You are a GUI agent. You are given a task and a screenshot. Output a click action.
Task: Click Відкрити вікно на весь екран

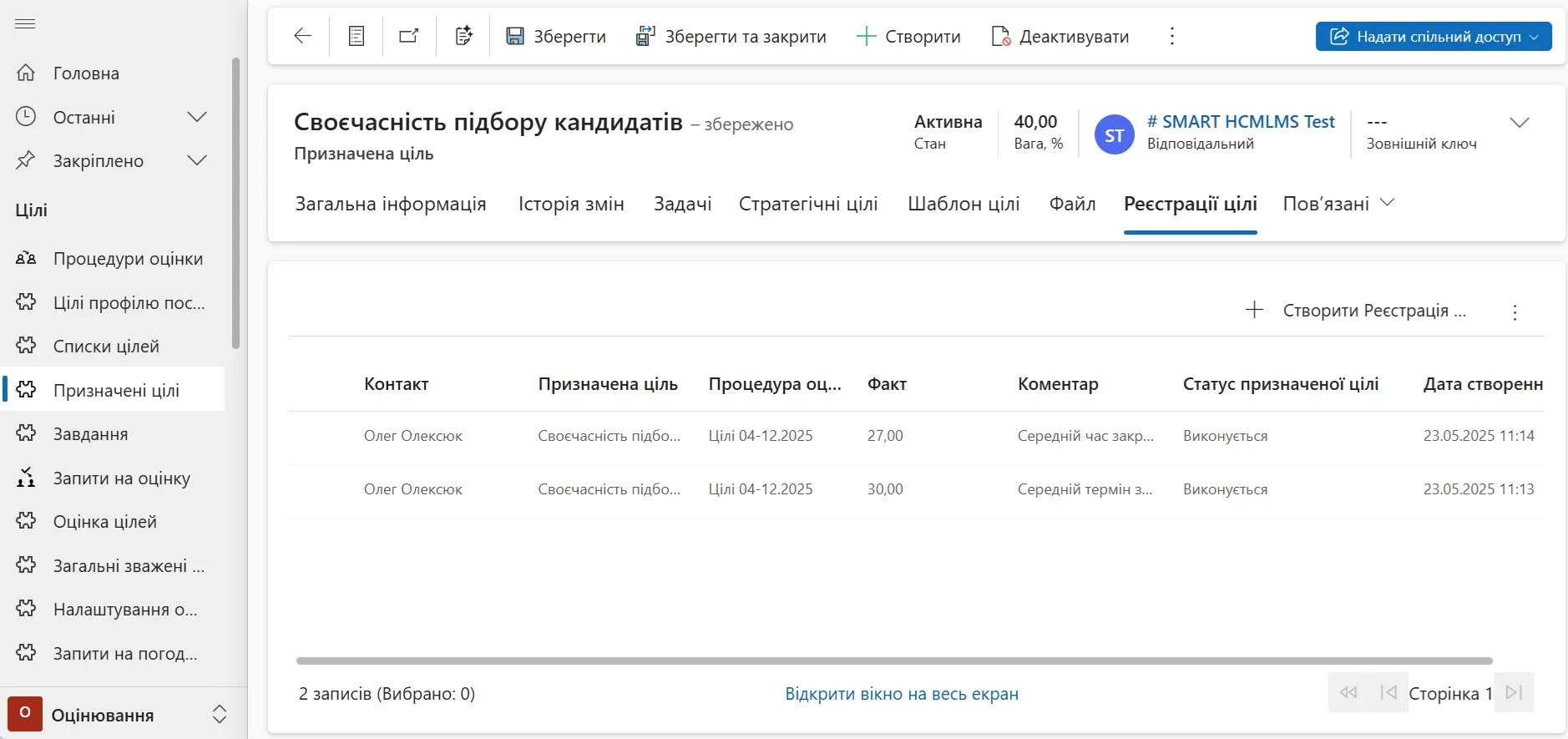tap(902, 694)
